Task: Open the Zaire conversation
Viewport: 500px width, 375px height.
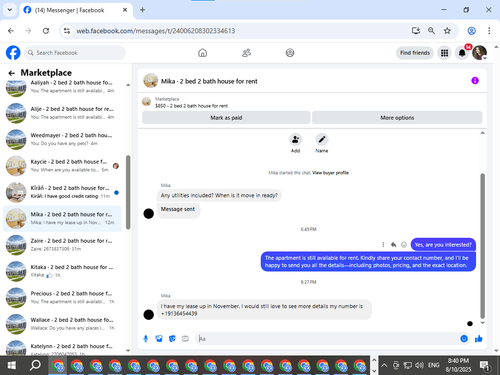Action: [62, 245]
